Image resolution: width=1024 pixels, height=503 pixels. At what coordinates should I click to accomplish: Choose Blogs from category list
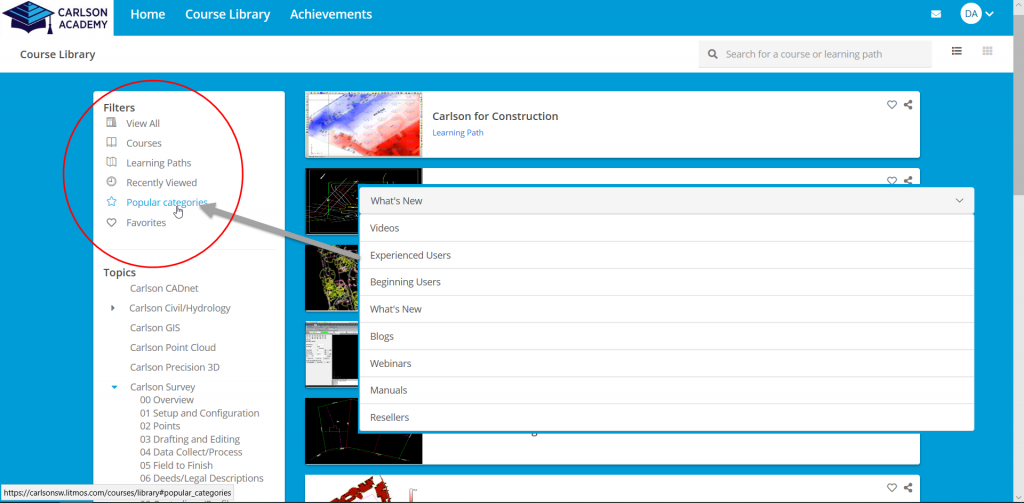(x=666, y=336)
